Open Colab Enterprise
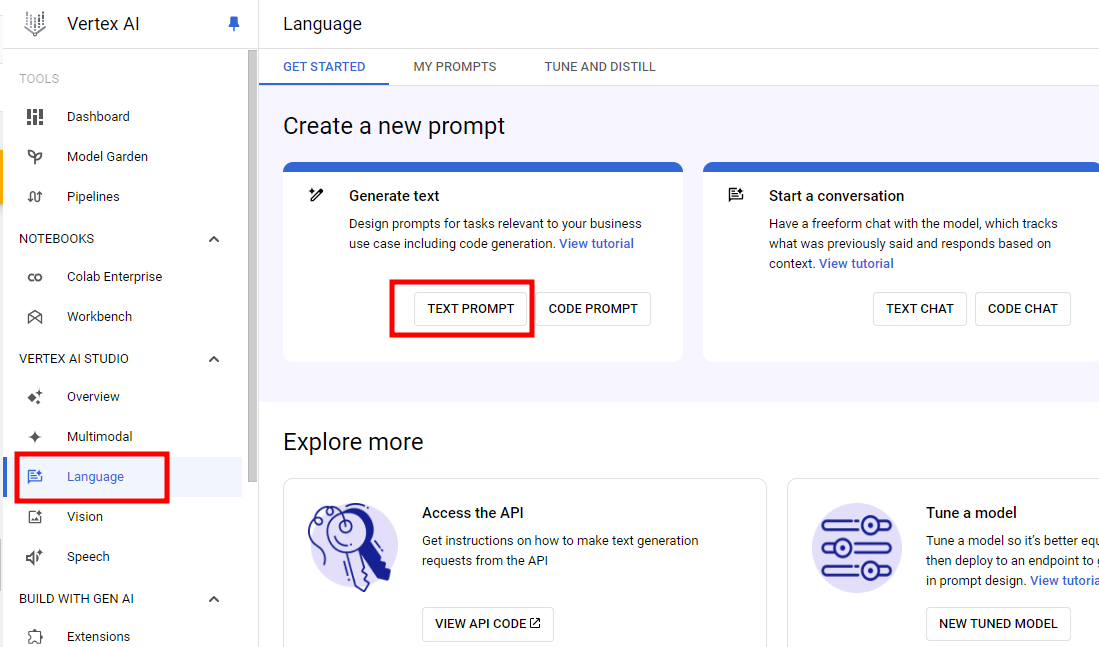 (114, 277)
